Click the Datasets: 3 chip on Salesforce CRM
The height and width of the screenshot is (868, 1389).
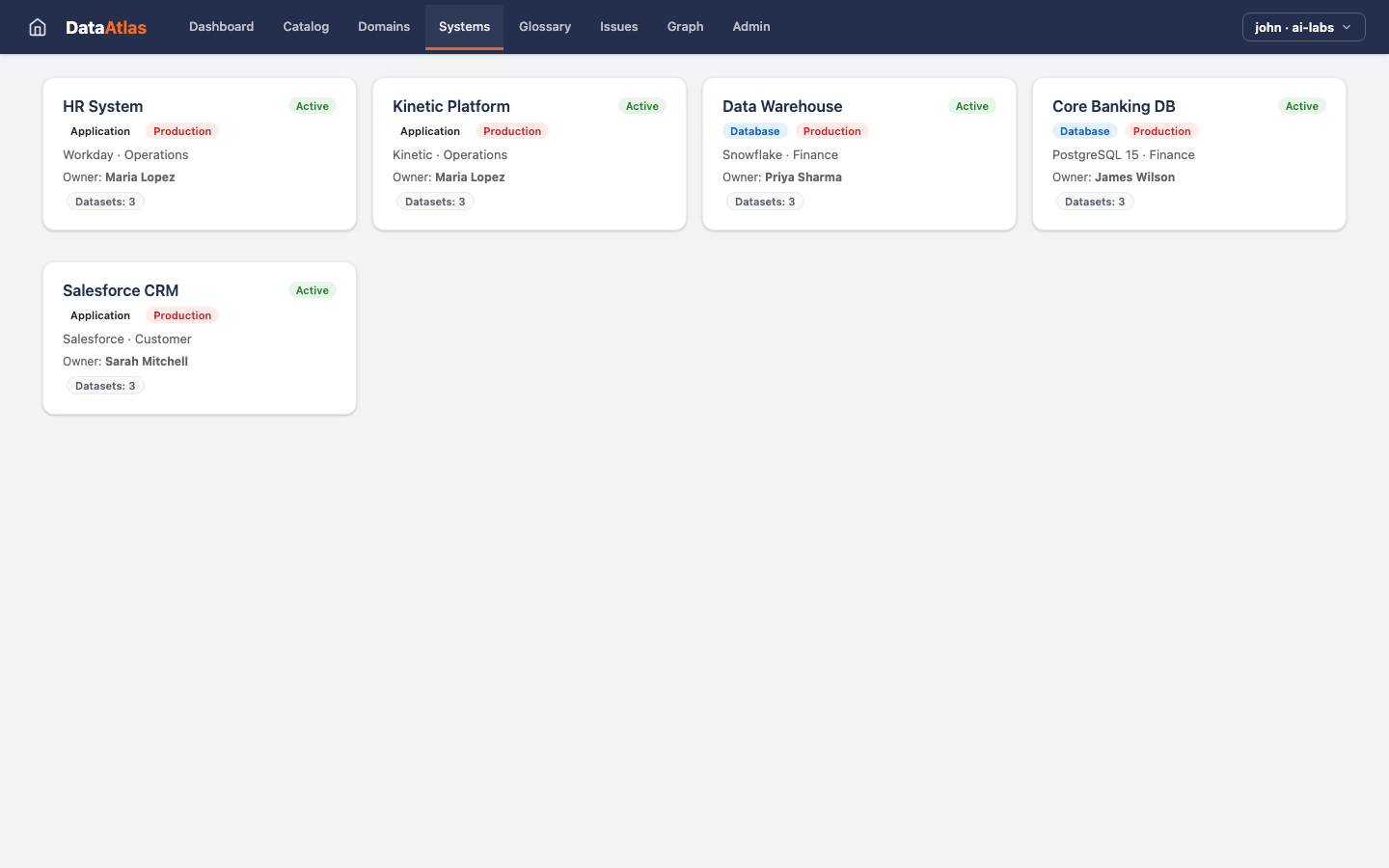coord(104,385)
